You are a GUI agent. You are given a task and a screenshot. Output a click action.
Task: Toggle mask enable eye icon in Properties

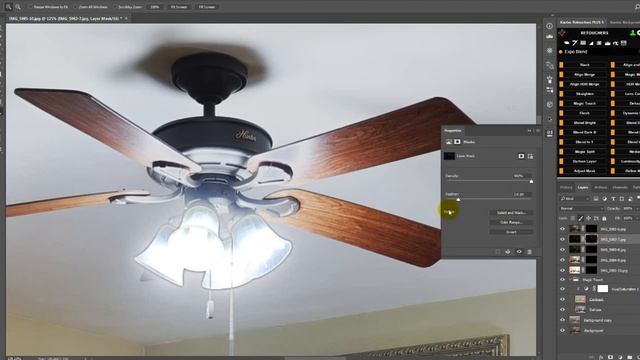519,252
